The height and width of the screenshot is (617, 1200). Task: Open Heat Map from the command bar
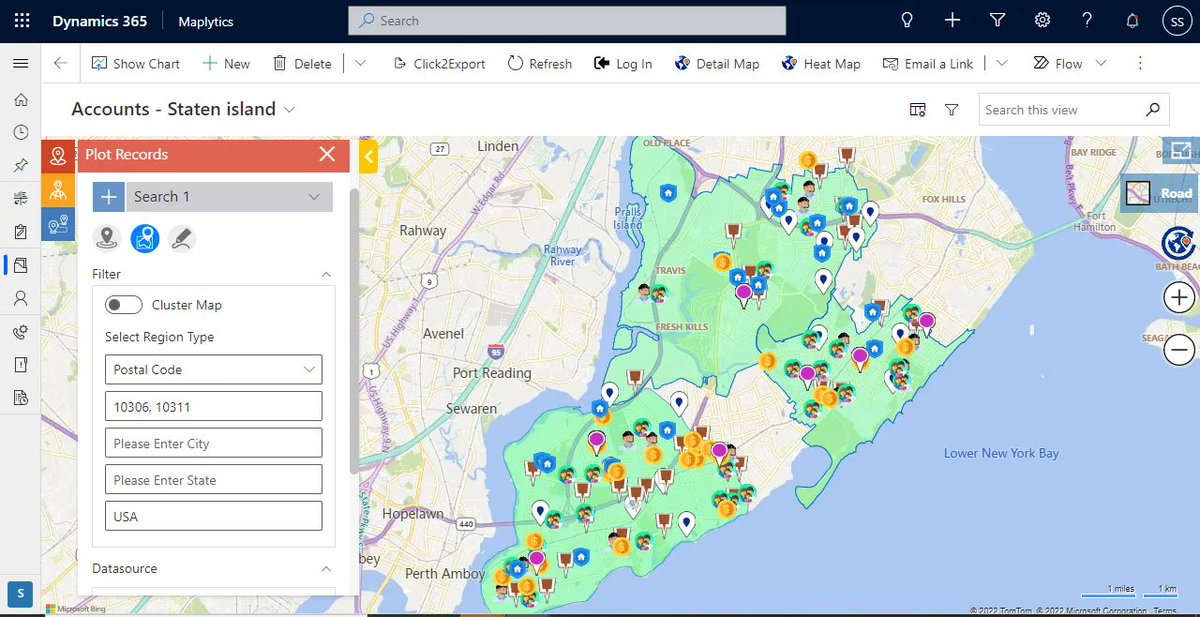pos(821,63)
